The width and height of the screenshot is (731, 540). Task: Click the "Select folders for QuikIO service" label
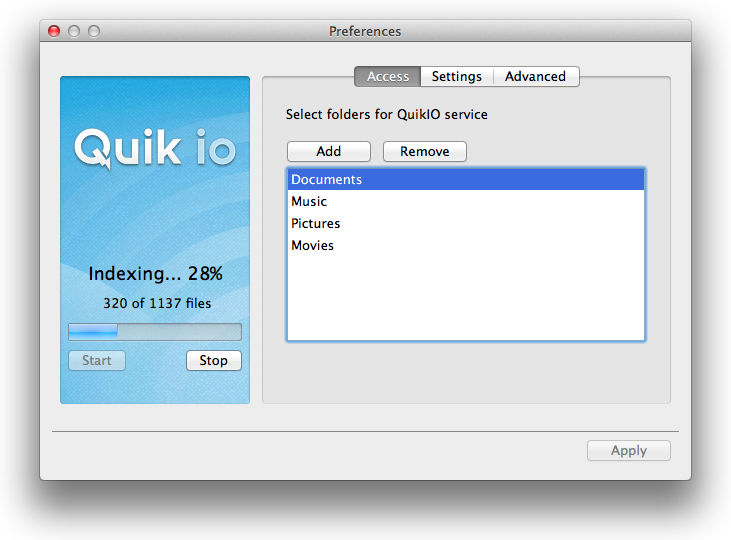[x=386, y=115]
